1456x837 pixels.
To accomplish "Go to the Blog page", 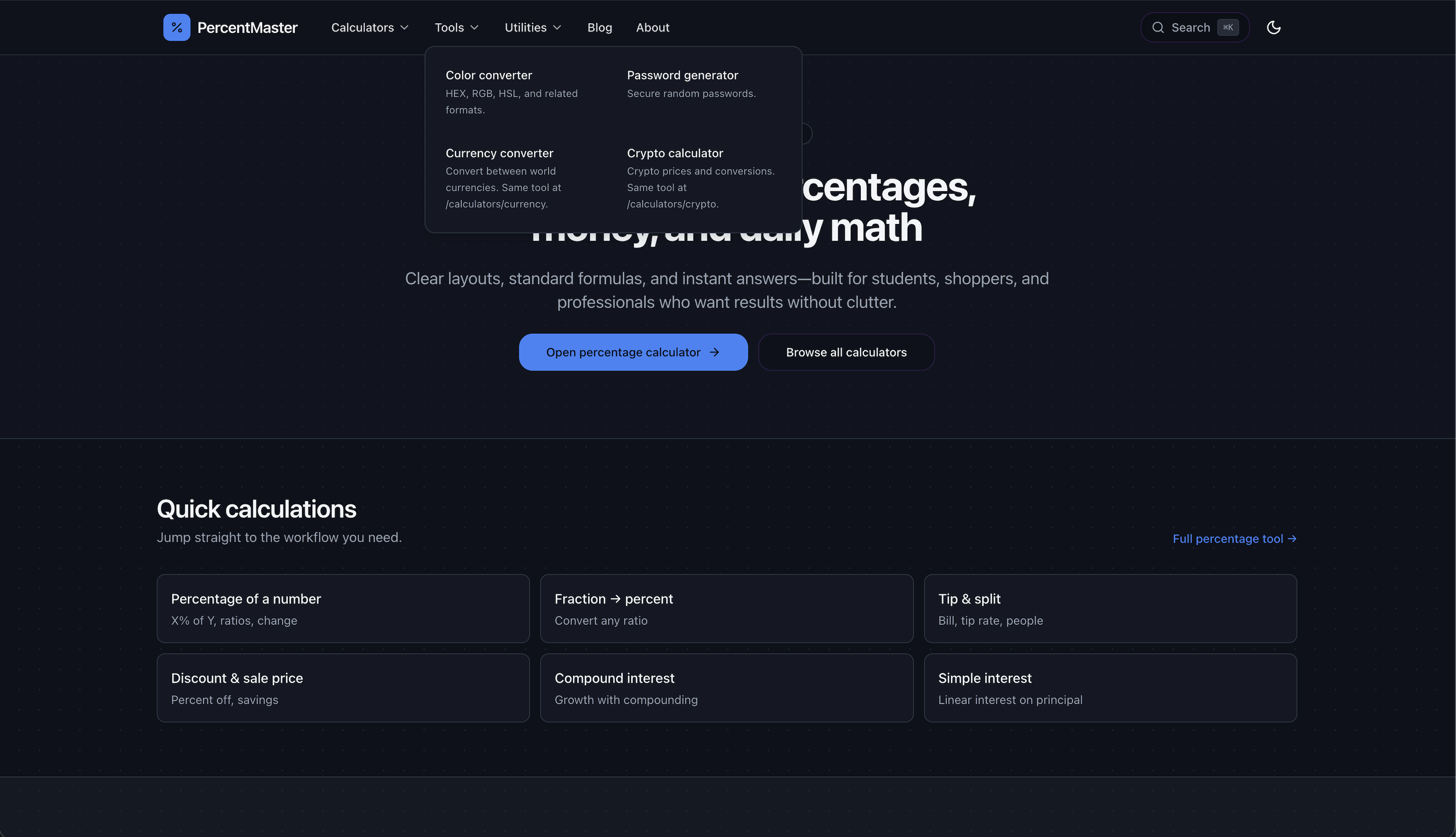I will [x=600, y=28].
